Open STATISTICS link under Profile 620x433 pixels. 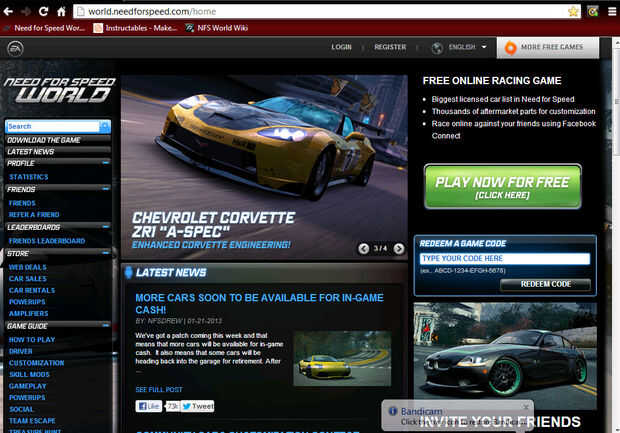28,177
